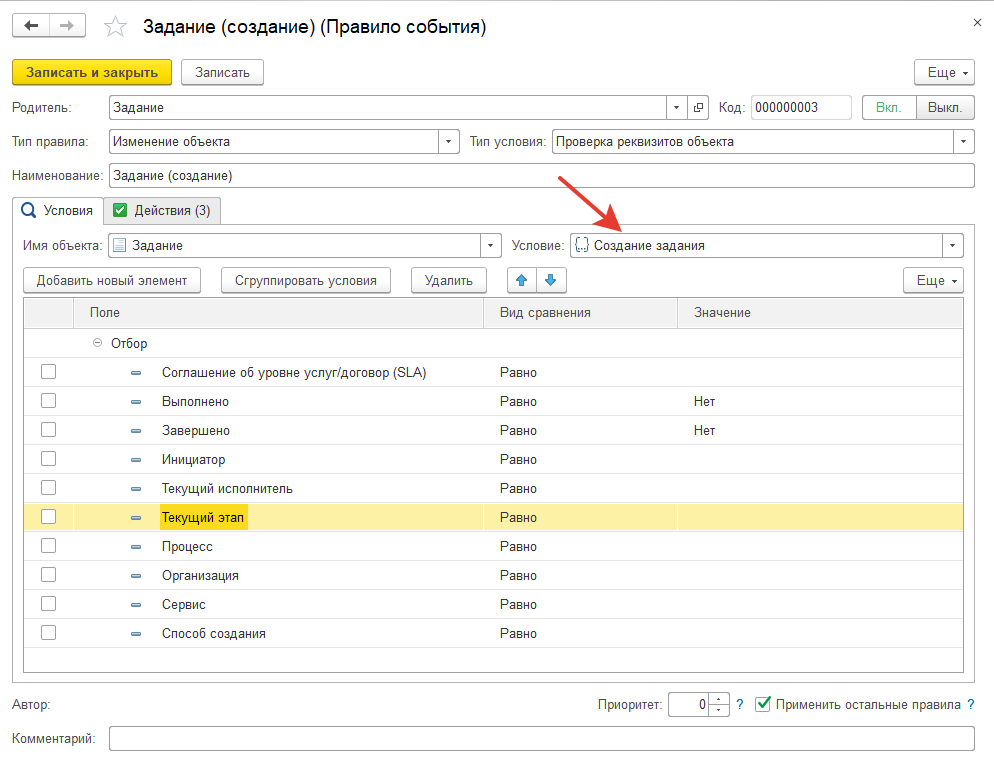Go back with the left arrow button

[x=31, y=26]
